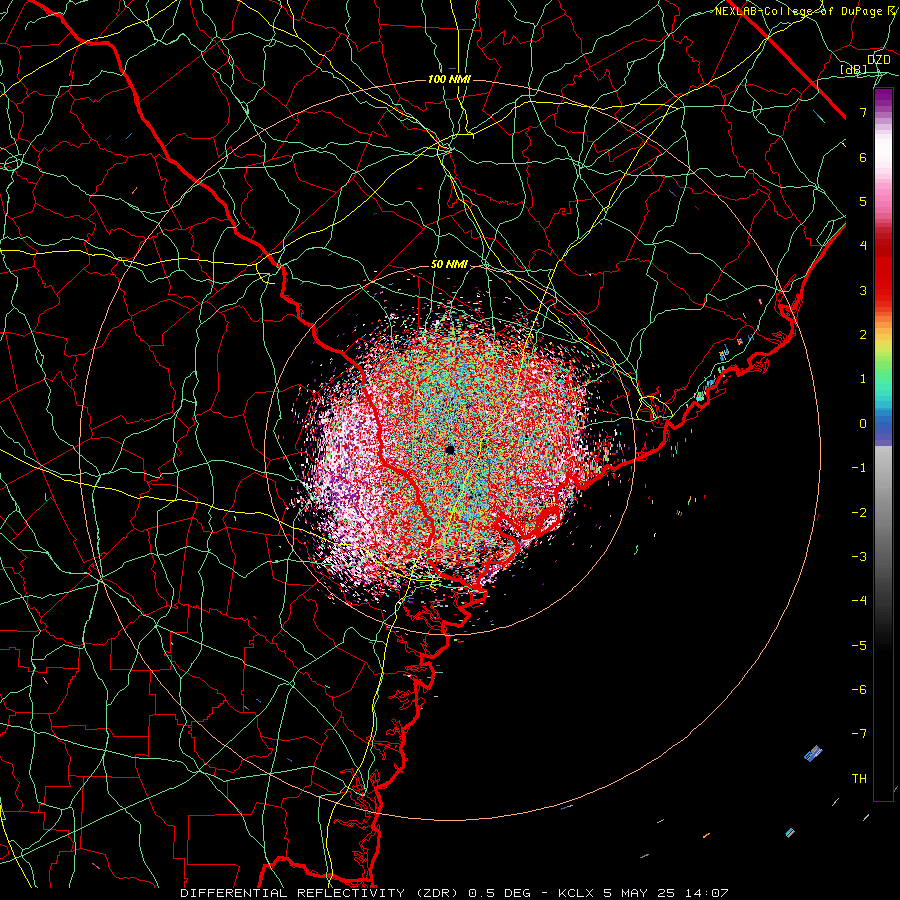Image resolution: width=900 pixels, height=900 pixels.
Task: Click the "1" value on color scale
Action: pyautogui.click(x=863, y=379)
